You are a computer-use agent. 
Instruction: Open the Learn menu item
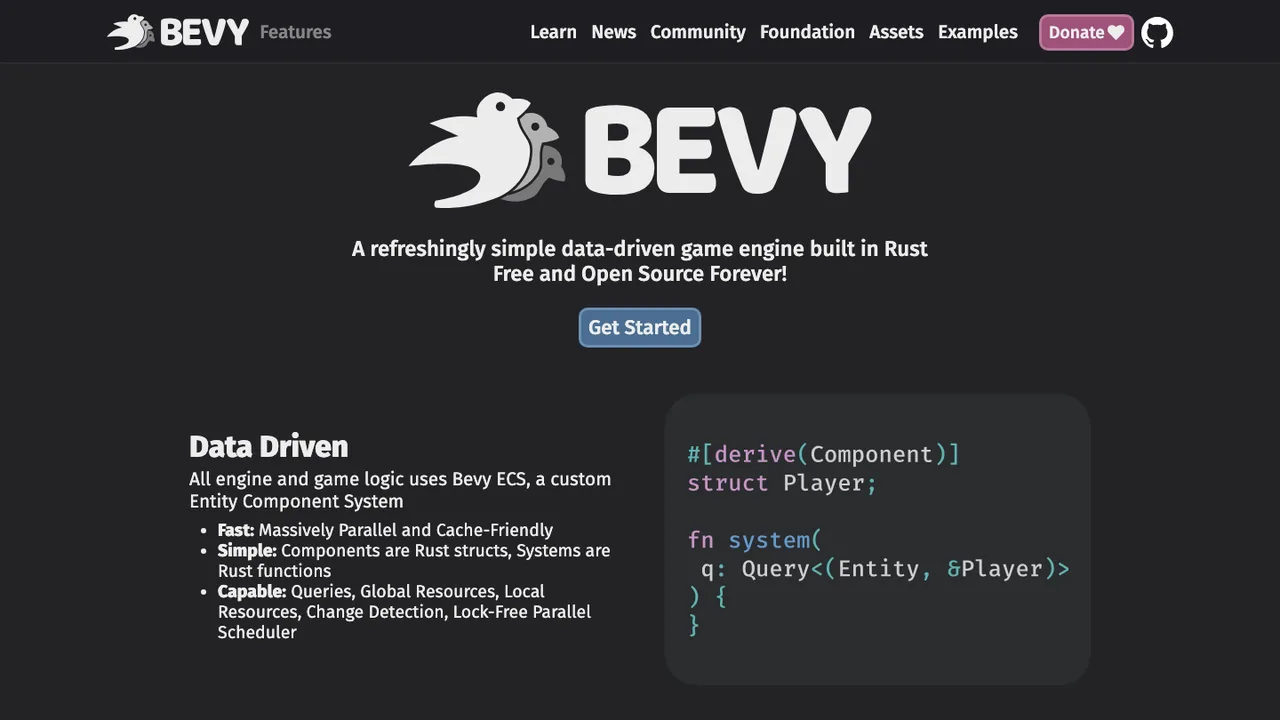[x=553, y=32]
